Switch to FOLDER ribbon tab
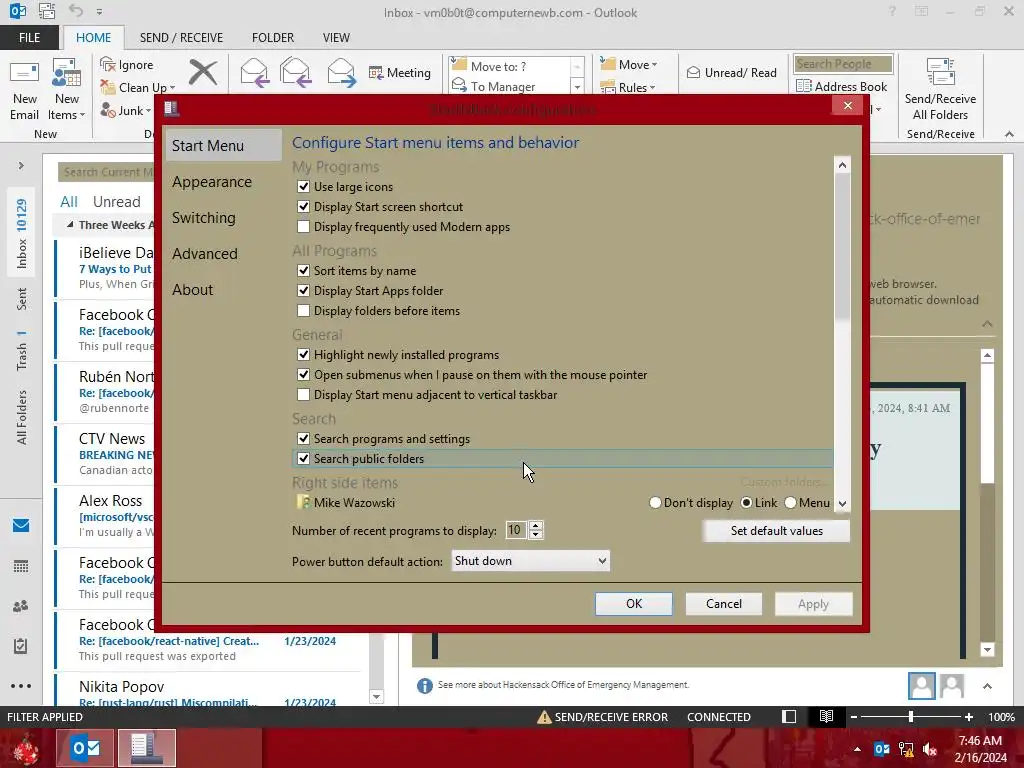The image size is (1024, 768). [273, 37]
